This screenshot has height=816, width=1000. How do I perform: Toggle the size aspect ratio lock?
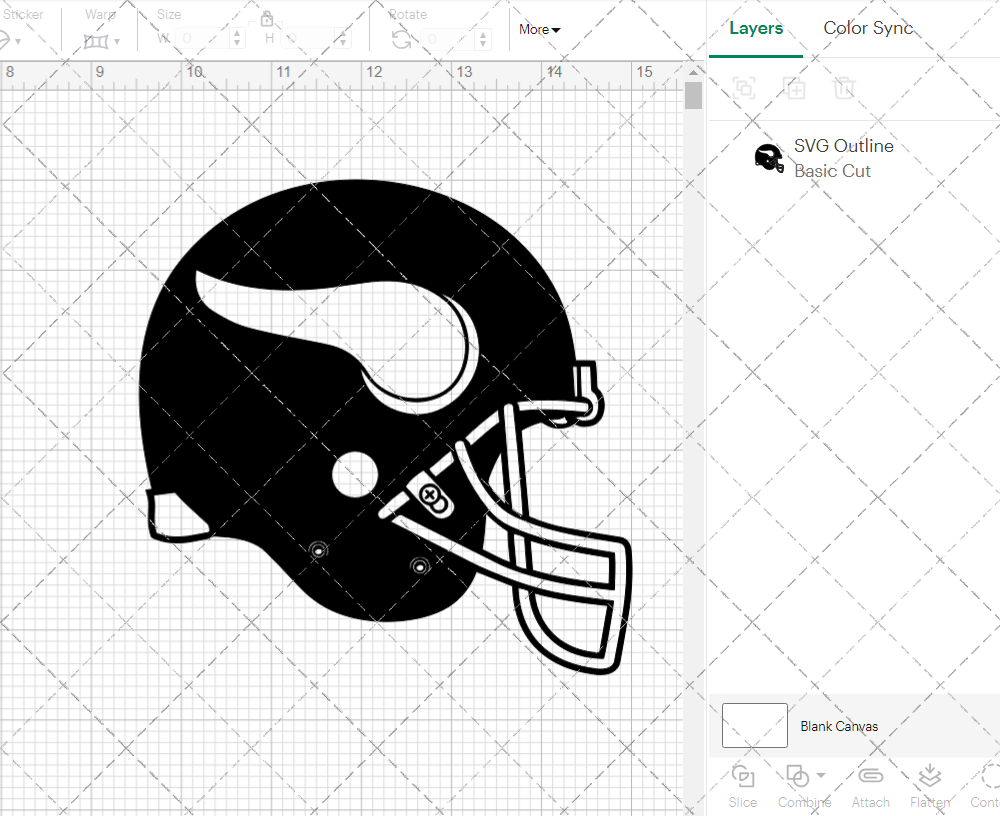coord(267,19)
